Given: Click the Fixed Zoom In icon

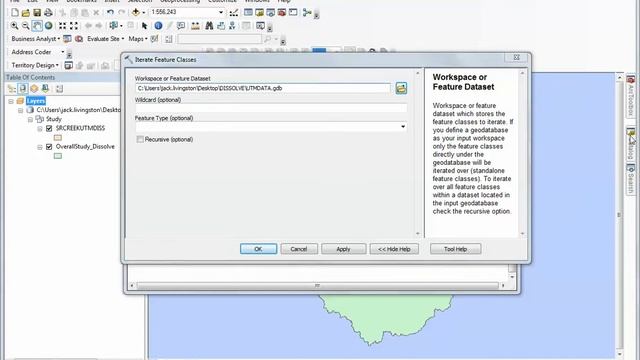Looking at the screenshot, I should pyautogui.click(x=62, y=26).
